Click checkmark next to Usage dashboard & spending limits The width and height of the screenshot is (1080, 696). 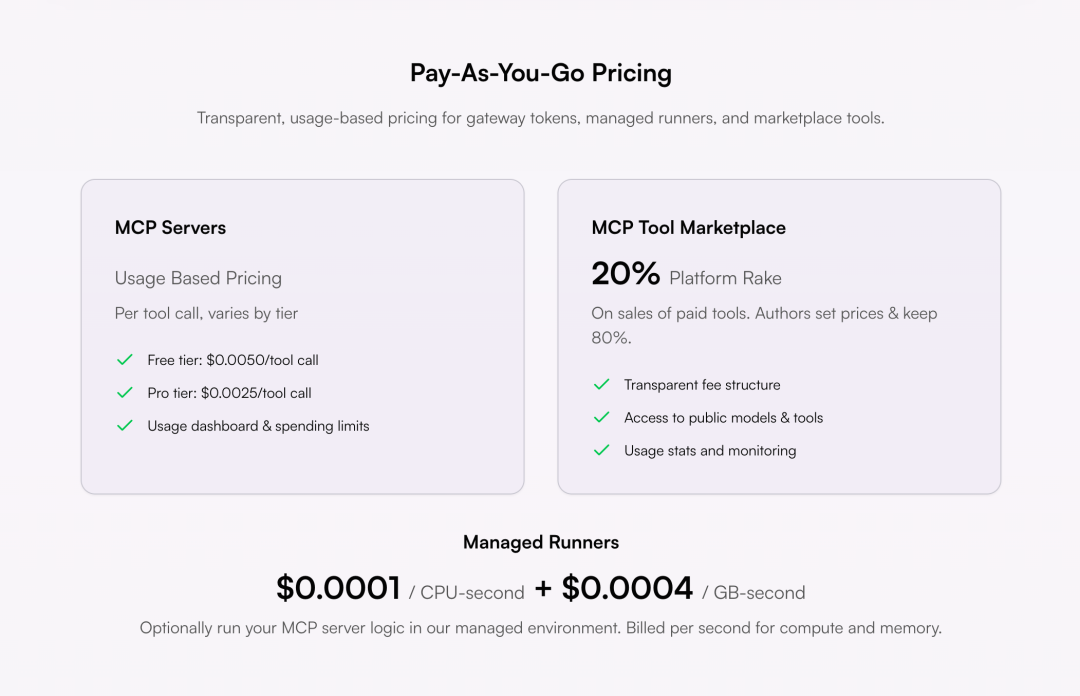125,426
